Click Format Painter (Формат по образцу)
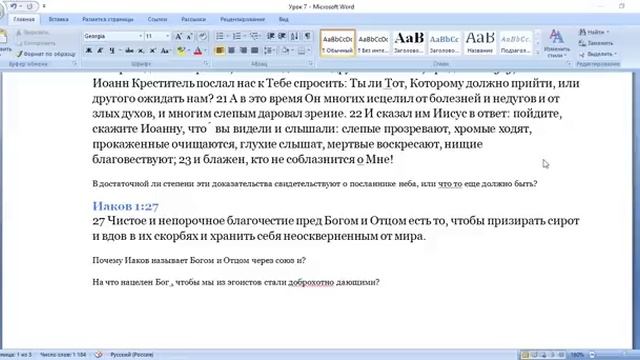The image size is (640, 360). pos(46,54)
